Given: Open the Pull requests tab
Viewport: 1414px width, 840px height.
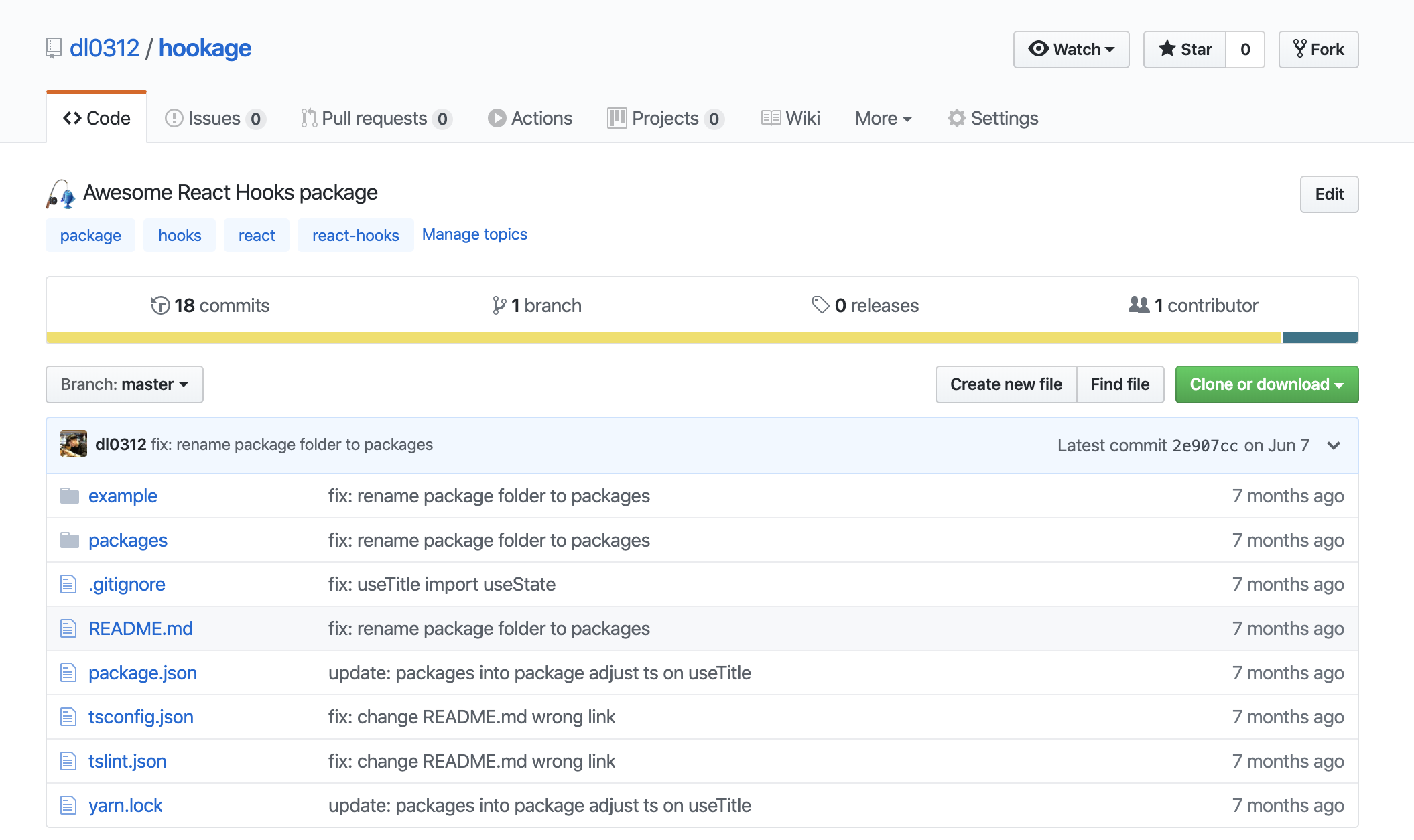Looking at the screenshot, I should point(375,119).
